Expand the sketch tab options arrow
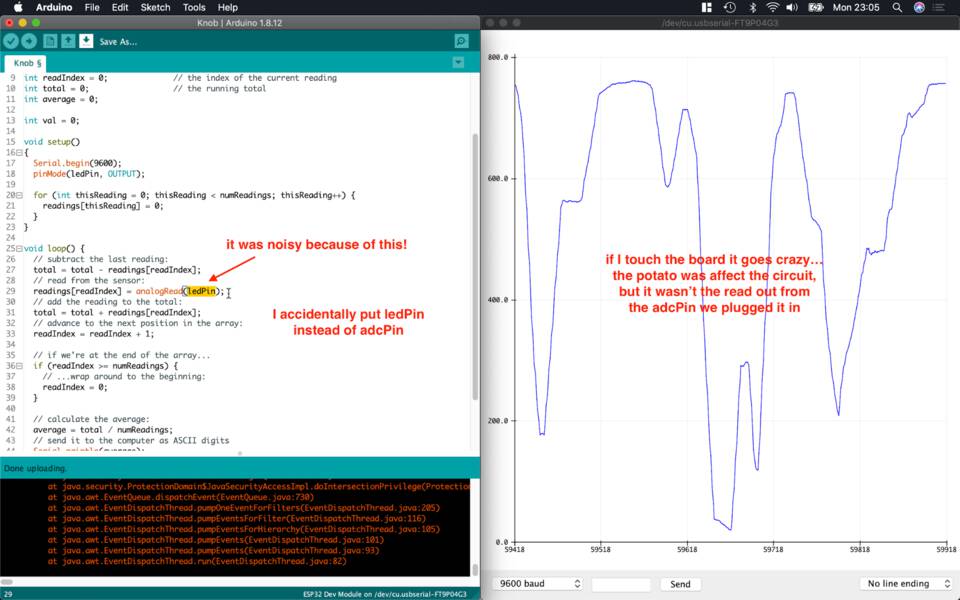The width and height of the screenshot is (960, 600). point(458,62)
